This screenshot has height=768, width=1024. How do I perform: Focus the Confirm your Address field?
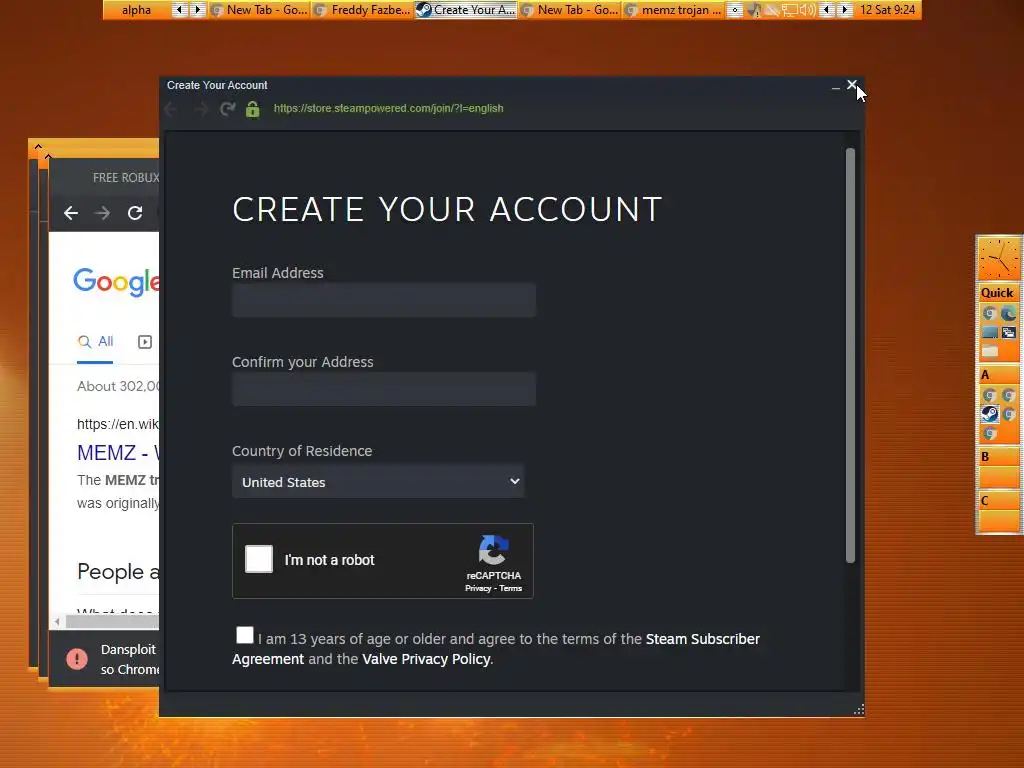384,389
